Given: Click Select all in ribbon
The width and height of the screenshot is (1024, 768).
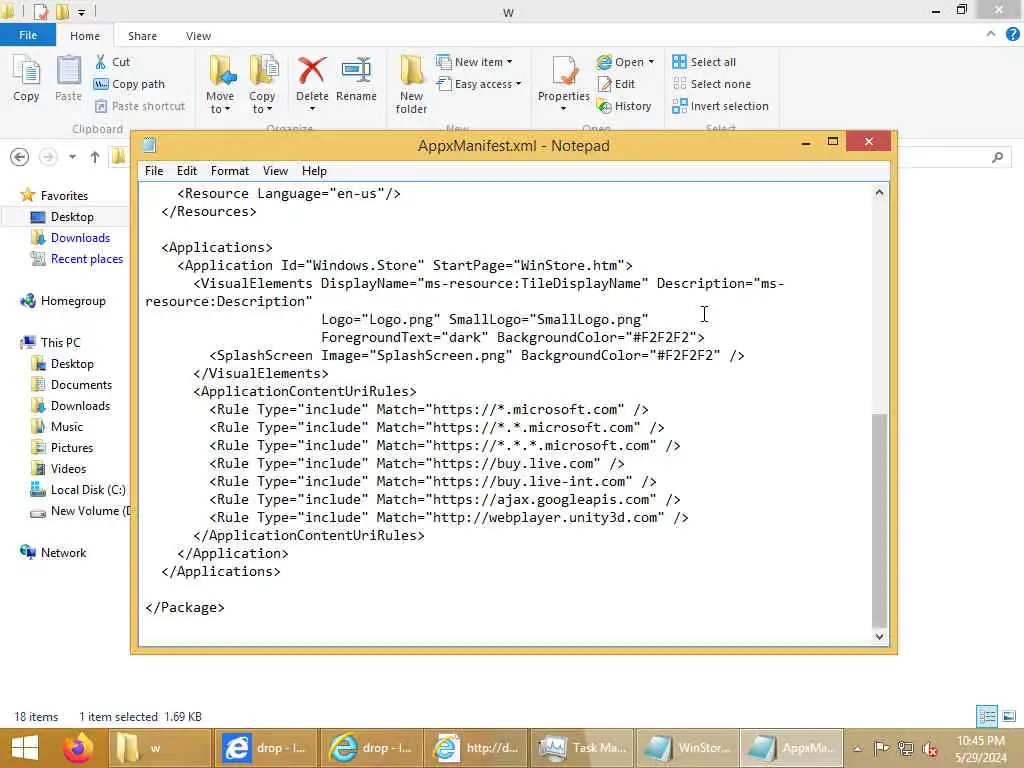Looking at the screenshot, I should [704, 62].
